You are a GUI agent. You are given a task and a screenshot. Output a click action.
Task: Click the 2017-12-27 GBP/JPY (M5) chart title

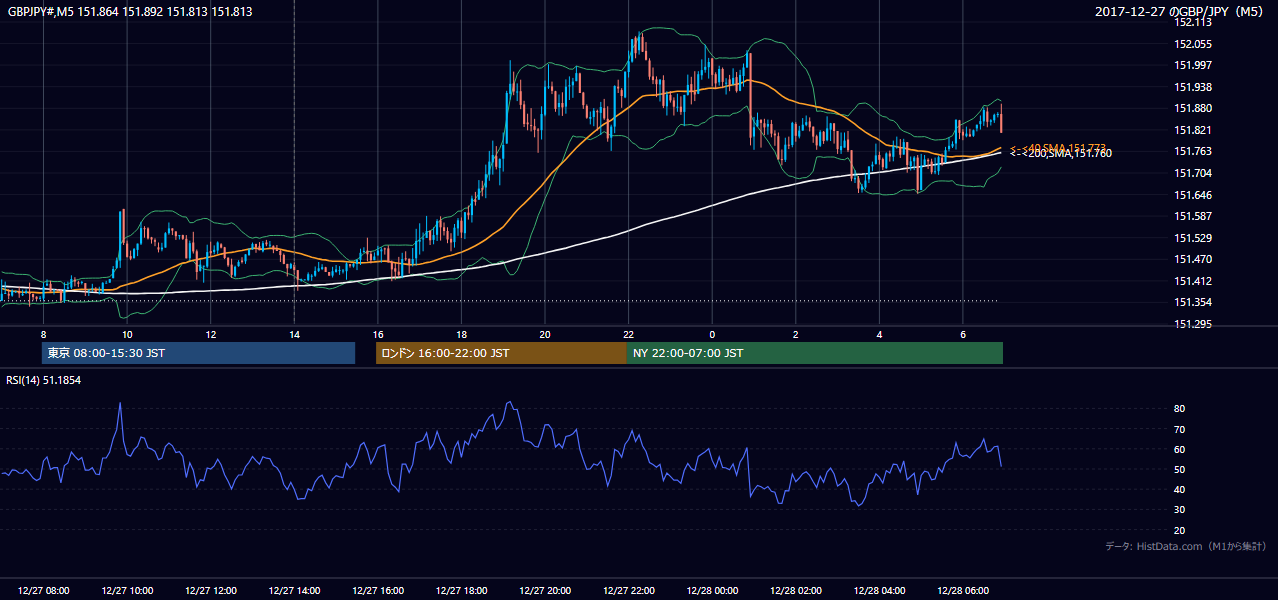point(1181,12)
